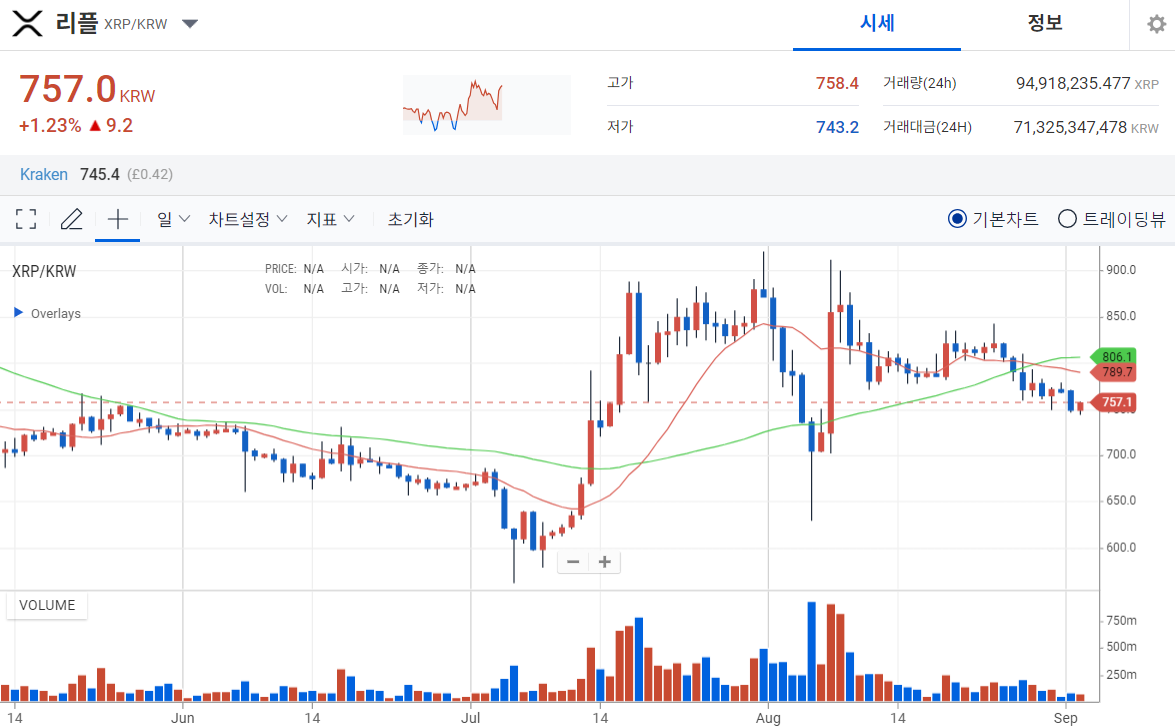Click the 757.0 KRW current price
This screenshot has width=1175, height=728.
[87, 90]
